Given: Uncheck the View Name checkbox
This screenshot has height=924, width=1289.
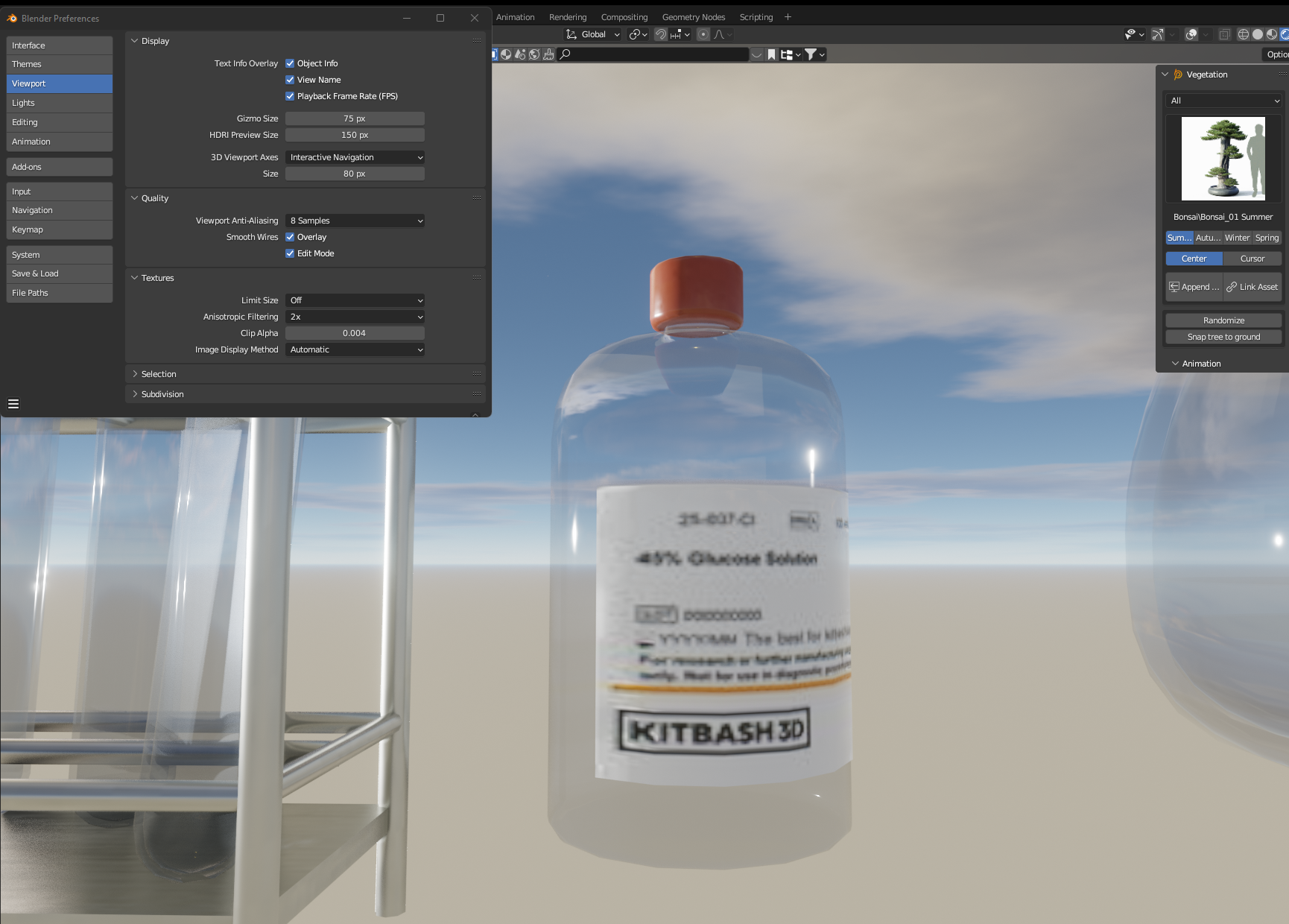Looking at the screenshot, I should pos(290,80).
